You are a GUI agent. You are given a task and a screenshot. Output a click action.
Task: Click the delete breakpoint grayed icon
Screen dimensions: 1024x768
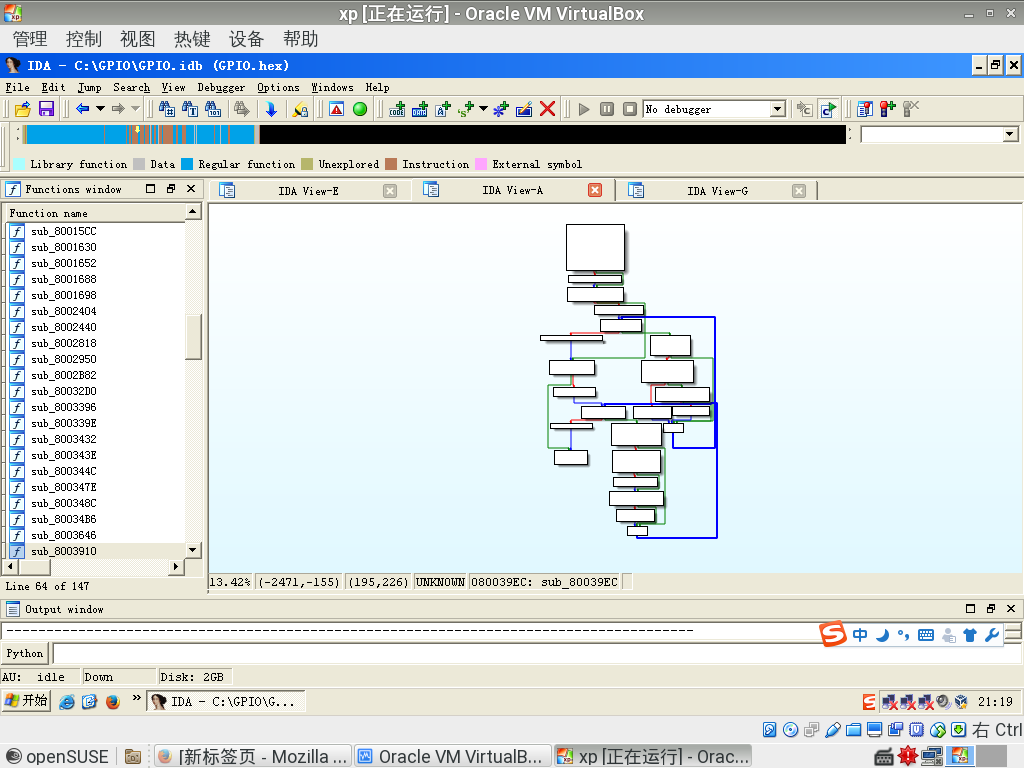[911, 109]
